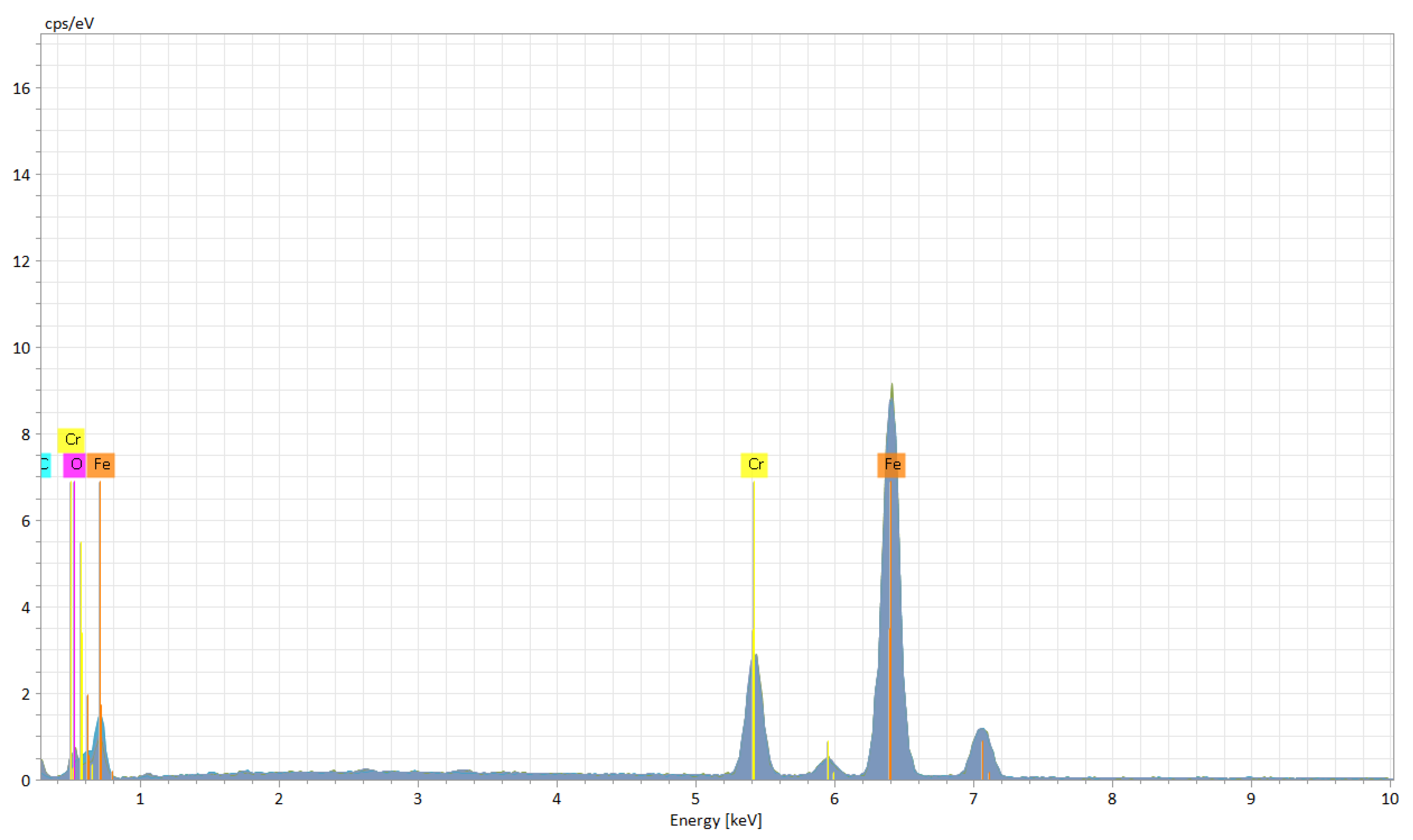This screenshot has width=1413, height=840.
Task: Select the orange Fe label on 6.4 keV peak
Action: (x=892, y=465)
